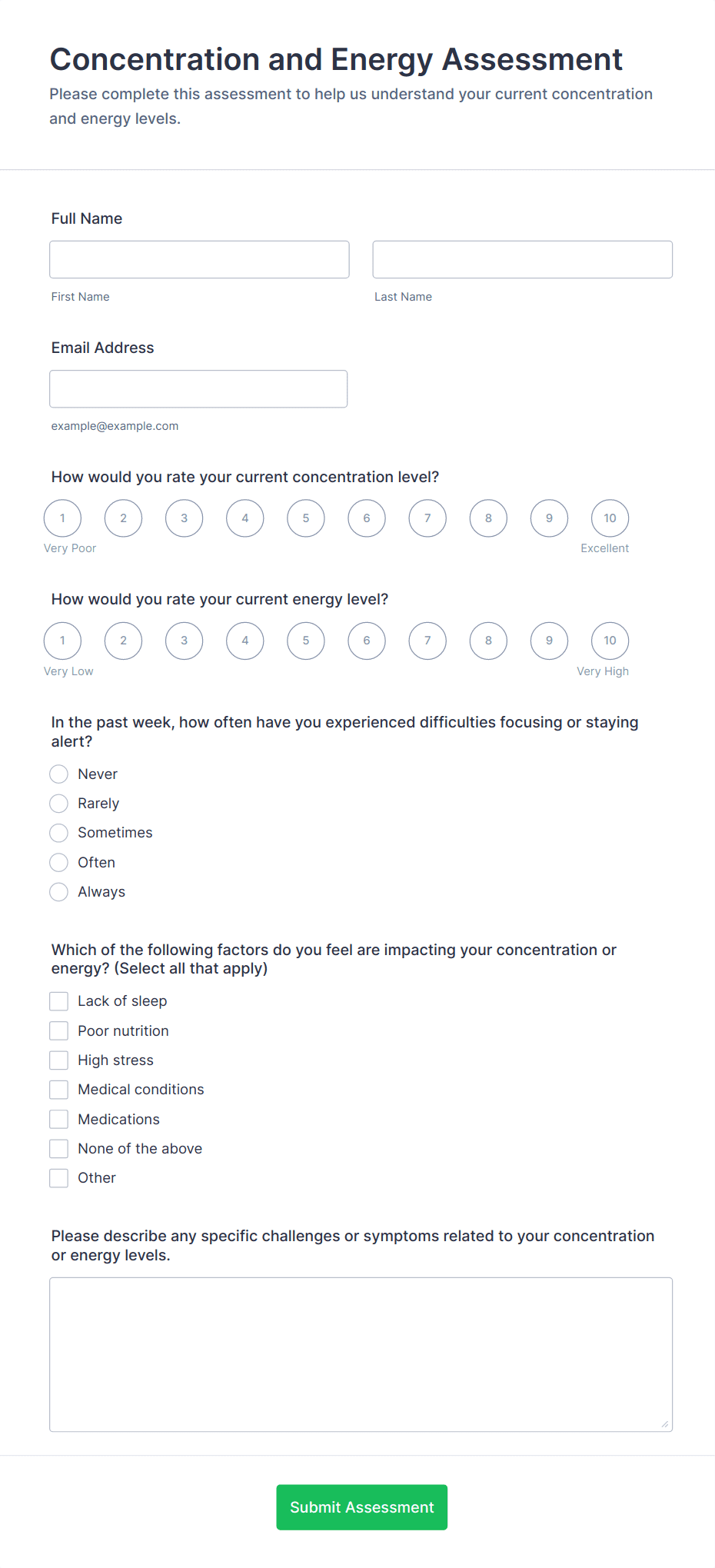Image resolution: width=715 pixels, height=1568 pixels.
Task: Enable the Medications checkbox
Action: [59, 1119]
